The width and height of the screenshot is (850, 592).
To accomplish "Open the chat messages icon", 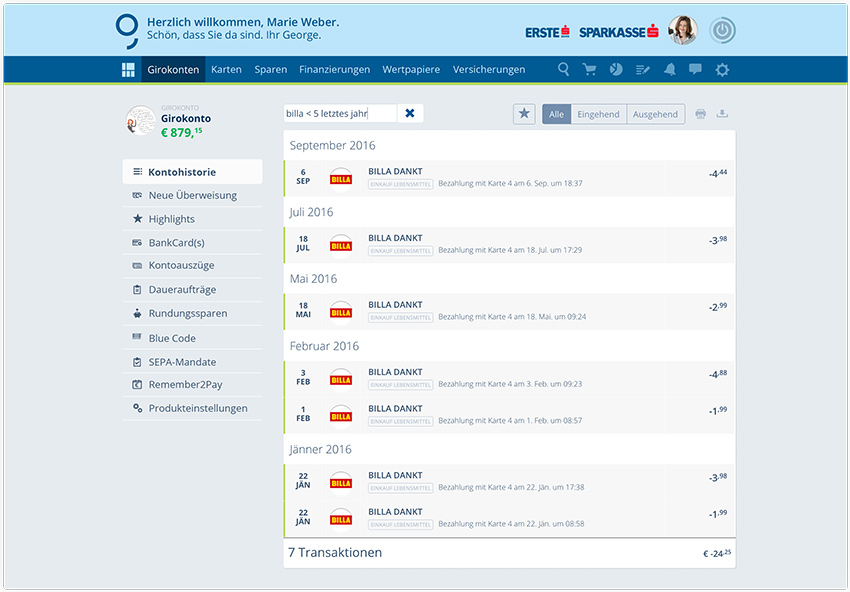I will [695, 69].
